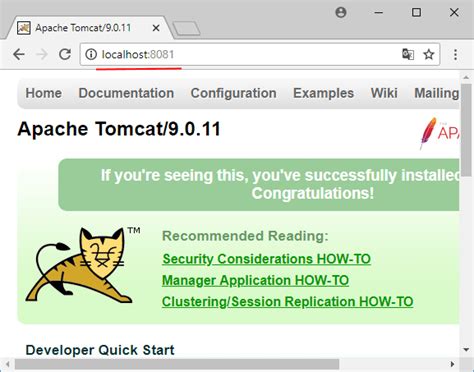Open a new tab
Image resolution: width=474 pixels, height=372 pixels.
point(186,29)
